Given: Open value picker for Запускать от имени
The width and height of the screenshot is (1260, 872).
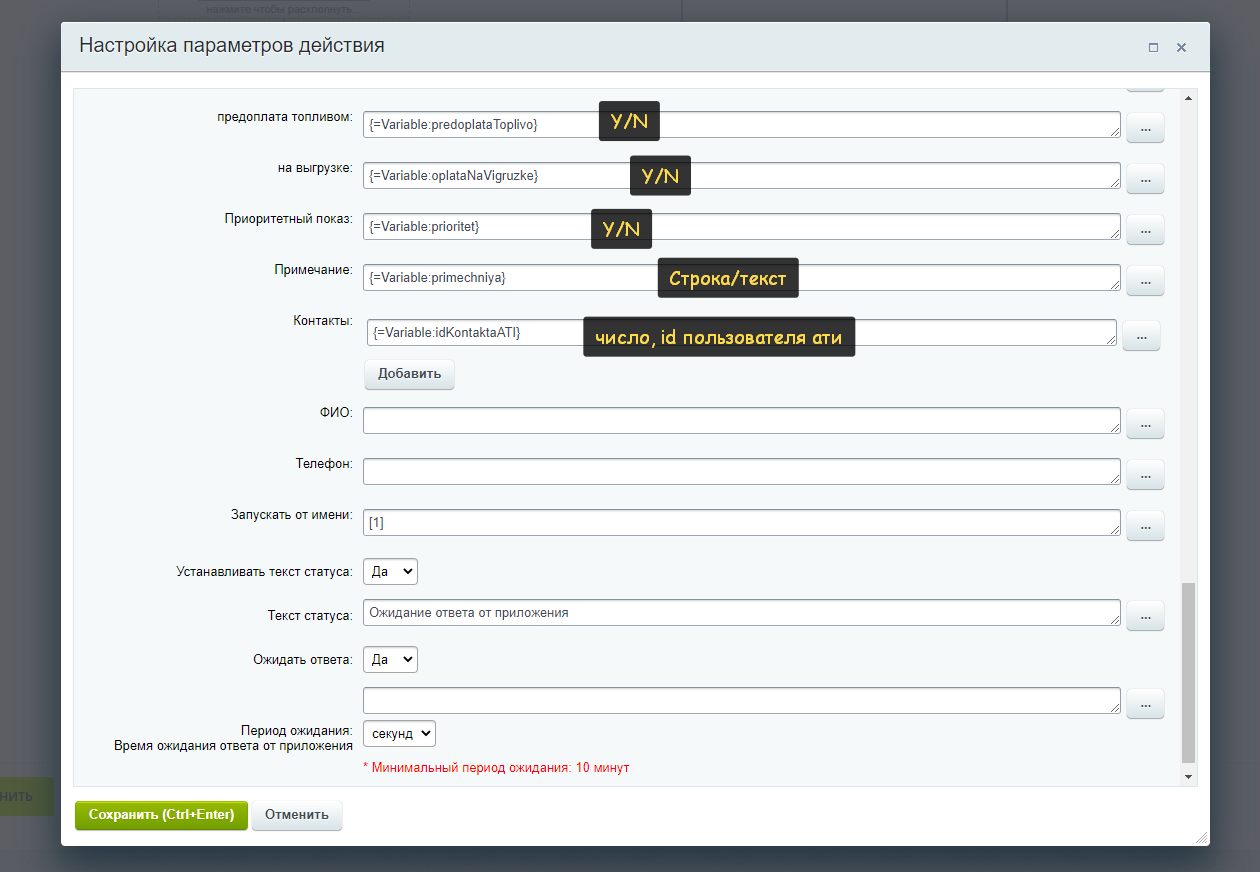Looking at the screenshot, I should 1145,525.
